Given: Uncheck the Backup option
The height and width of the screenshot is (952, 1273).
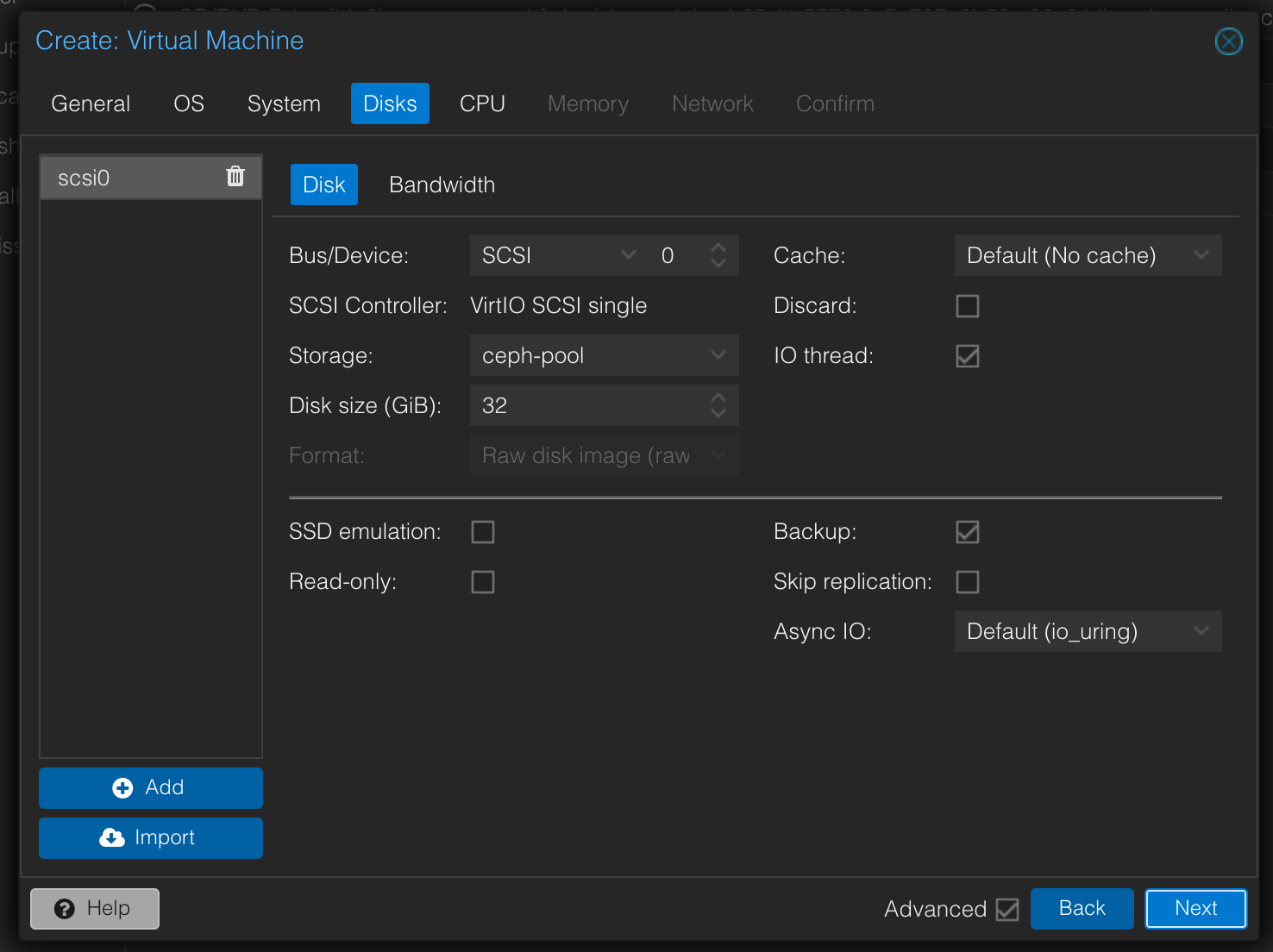Looking at the screenshot, I should (x=967, y=531).
